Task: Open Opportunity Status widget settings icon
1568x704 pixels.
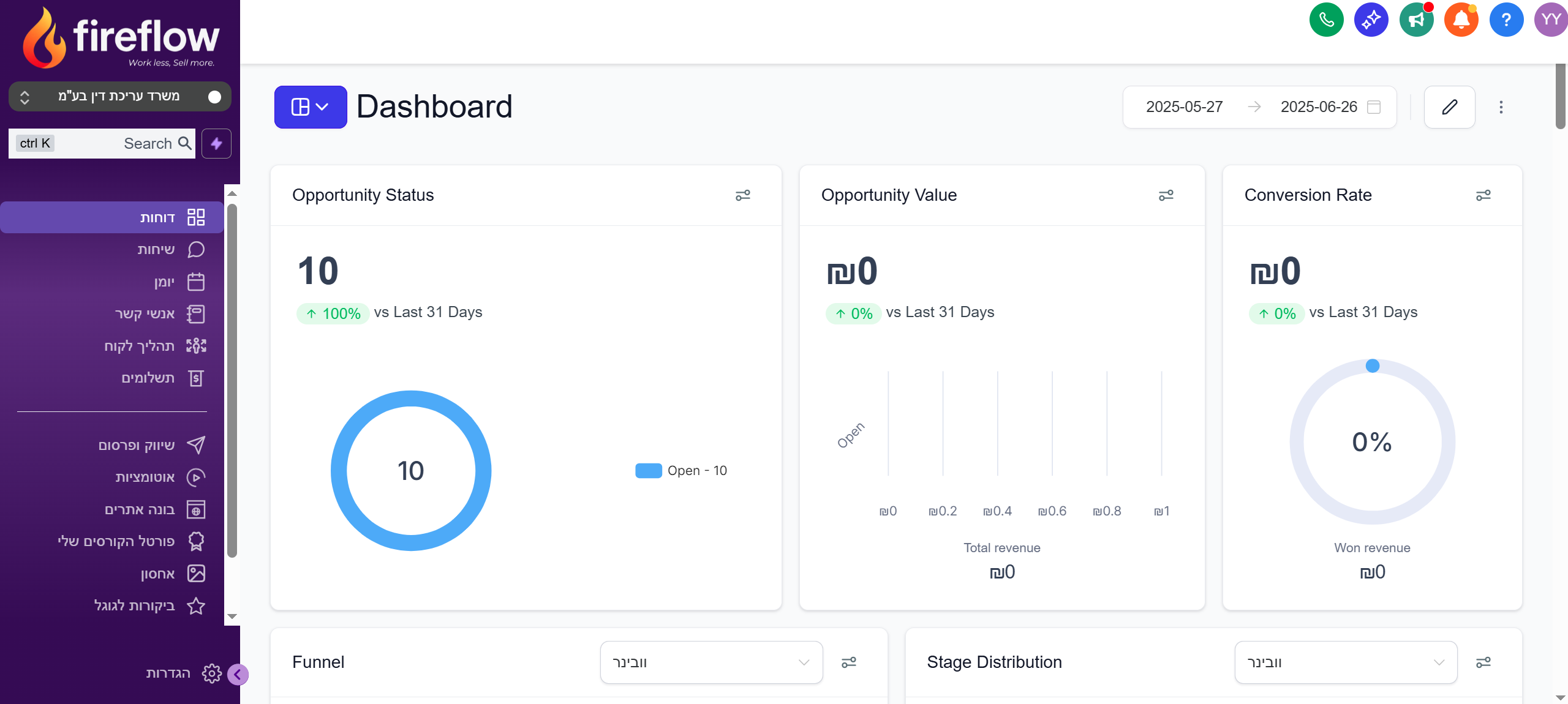Action: coord(742,195)
